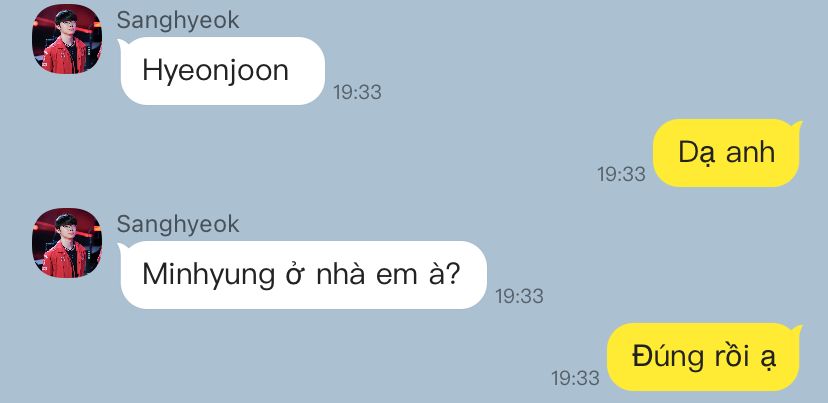
Task: Click the 19:33 timestamp beside Dạ anh
Action: pos(621,174)
